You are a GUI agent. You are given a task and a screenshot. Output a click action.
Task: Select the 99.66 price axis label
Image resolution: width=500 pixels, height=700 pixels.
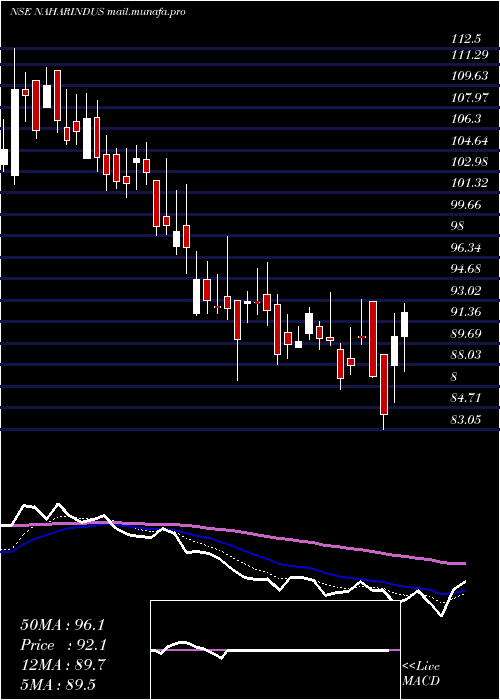point(467,204)
